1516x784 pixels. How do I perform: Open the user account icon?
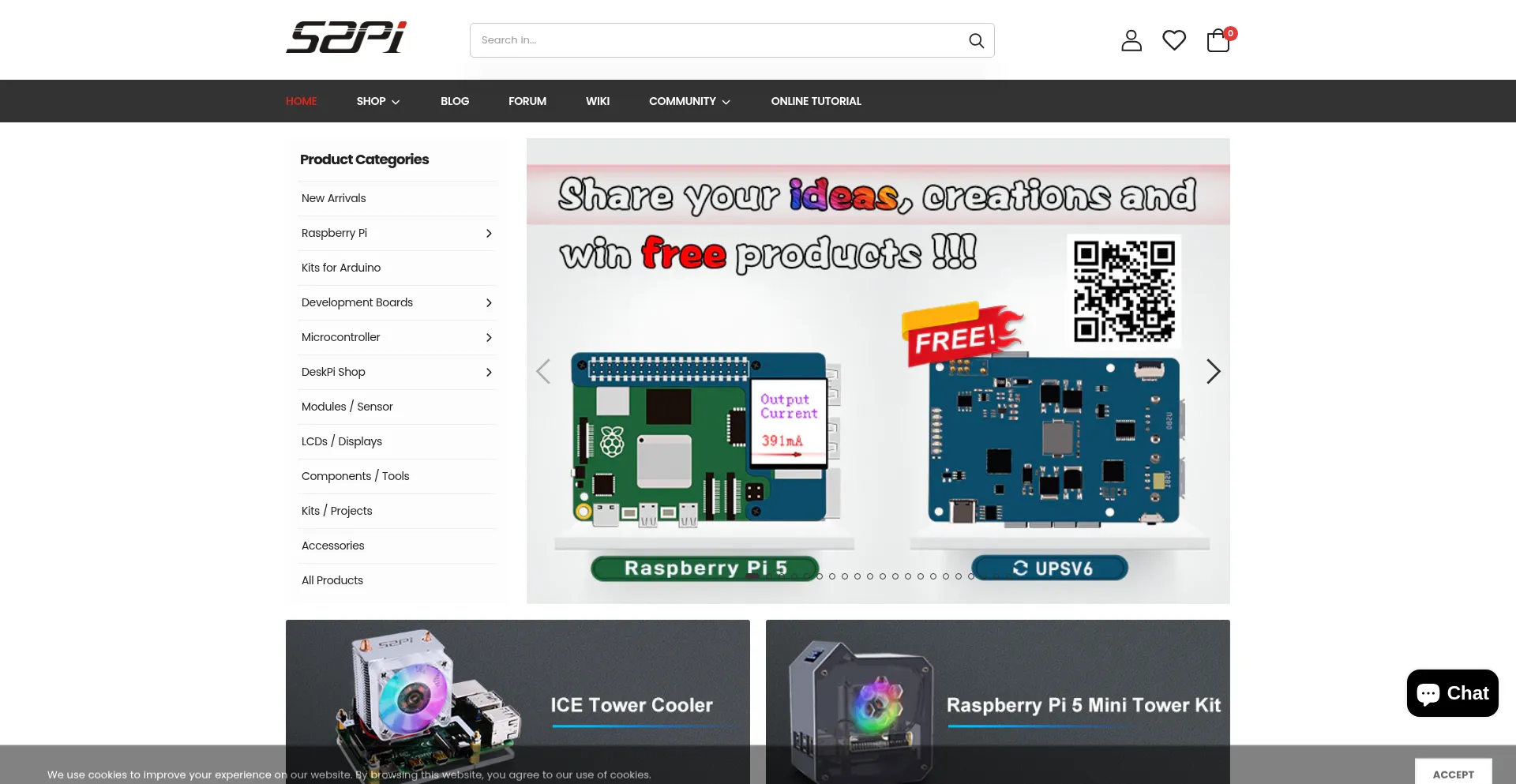click(x=1131, y=40)
